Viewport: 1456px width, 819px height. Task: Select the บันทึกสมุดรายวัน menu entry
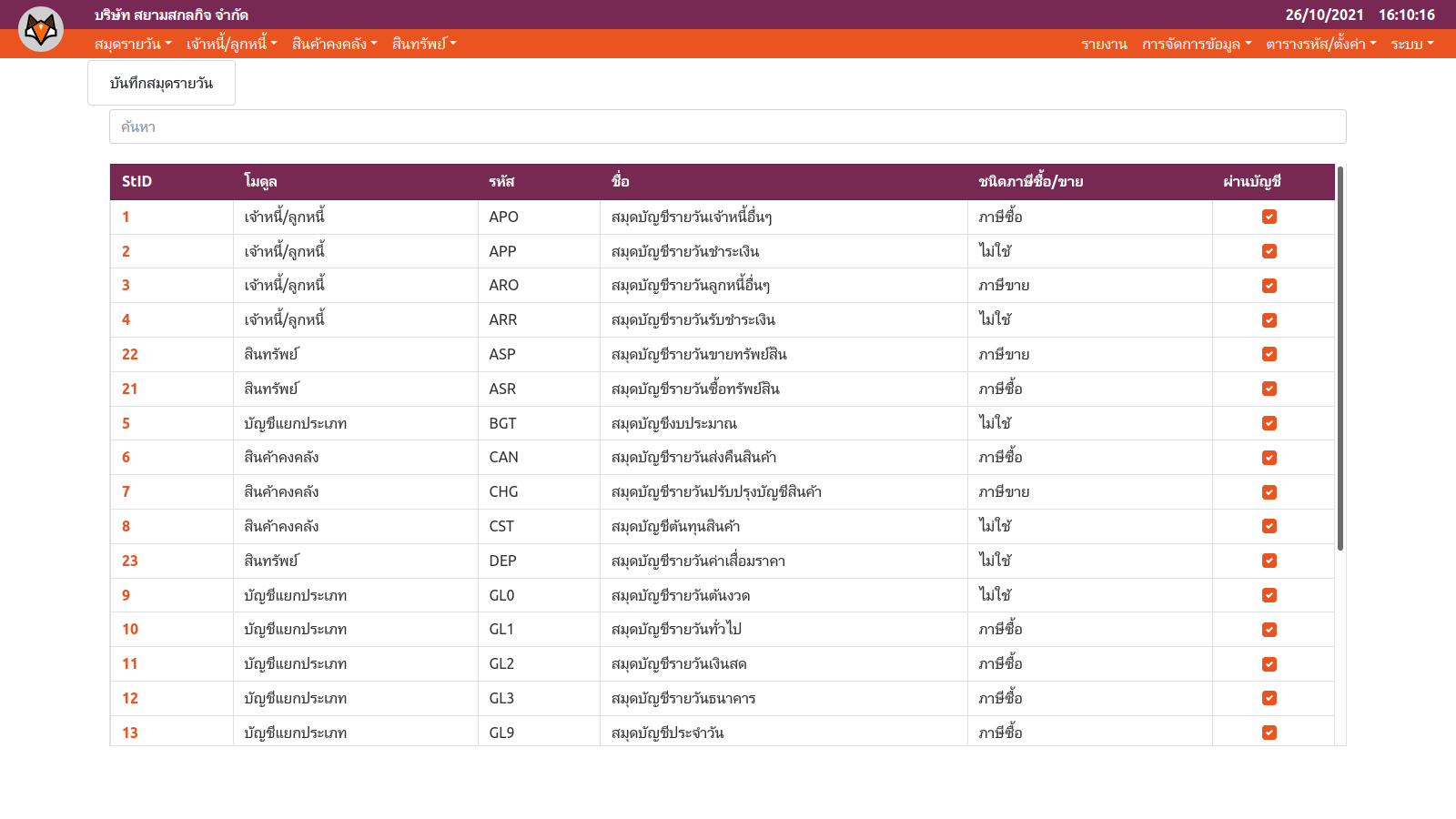click(161, 83)
